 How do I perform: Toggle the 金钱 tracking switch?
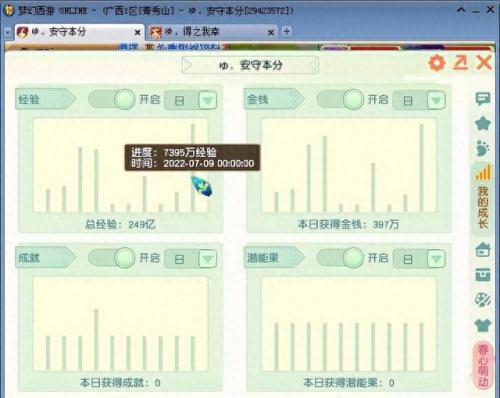click(x=340, y=99)
